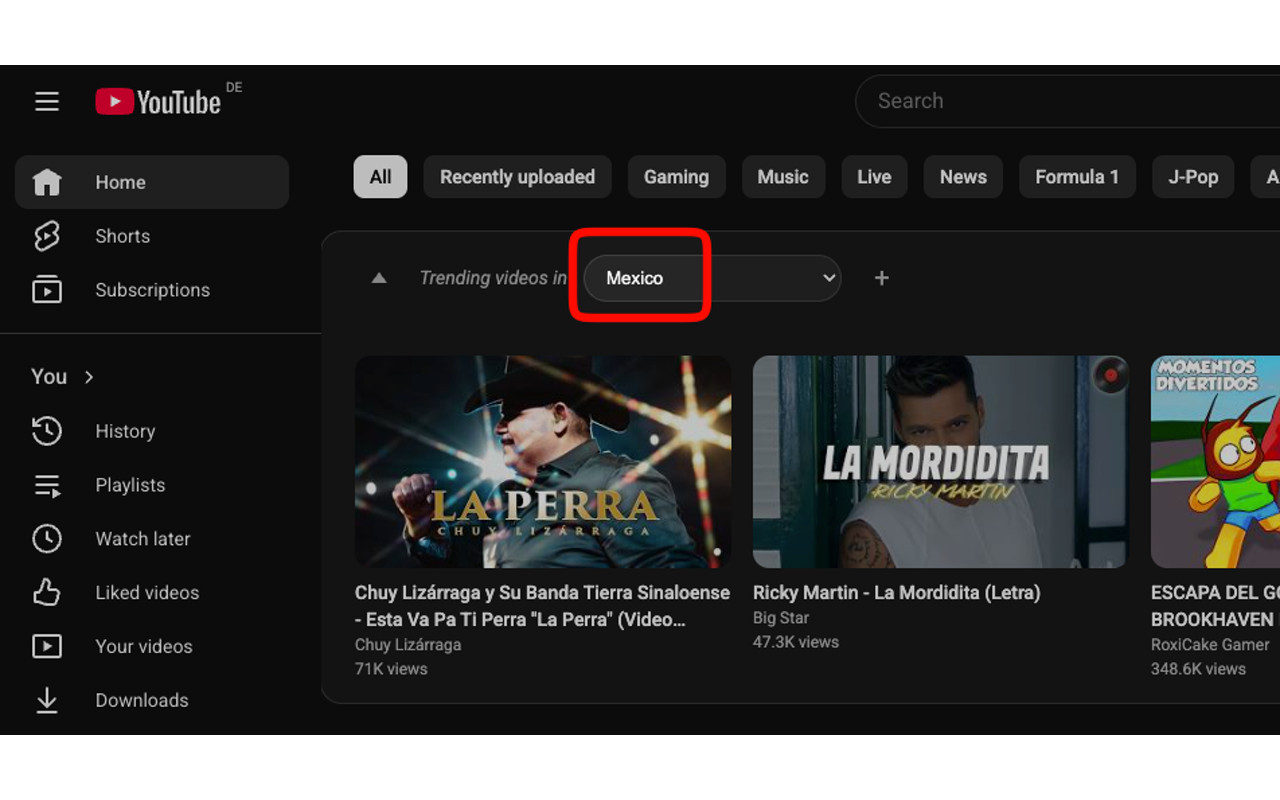
Task: Click the Subscriptions icon in sidebar
Action: (47, 290)
